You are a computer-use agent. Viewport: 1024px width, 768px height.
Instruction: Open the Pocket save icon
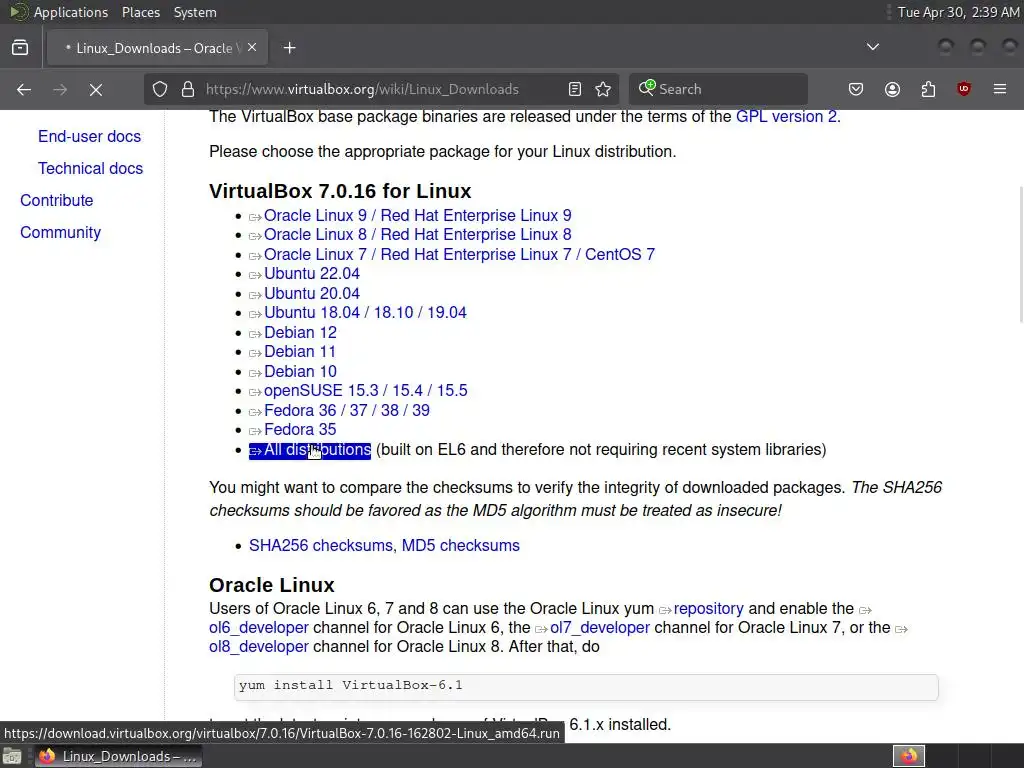(x=856, y=89)
